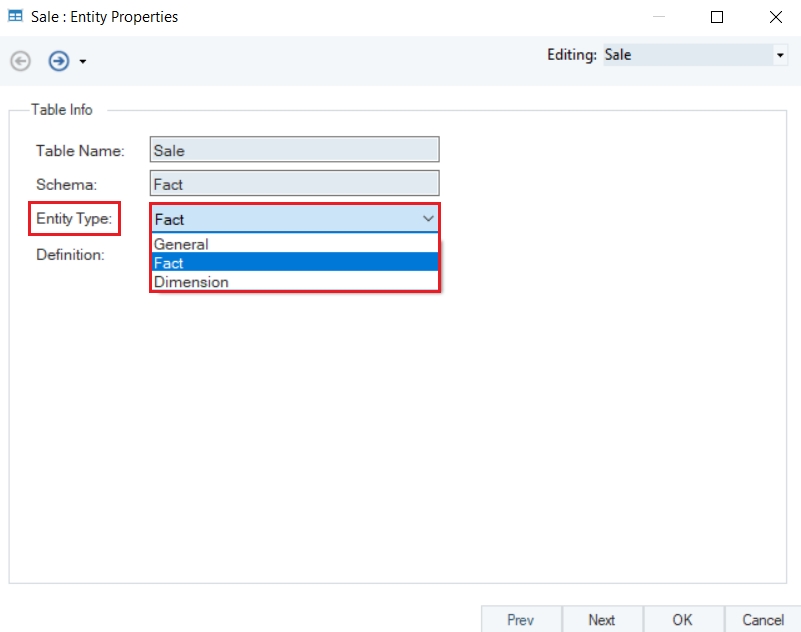The width and height of the screenshot is (801, 632).
Task: Collapse the Entity Type combo box
Action: [428, 219]
